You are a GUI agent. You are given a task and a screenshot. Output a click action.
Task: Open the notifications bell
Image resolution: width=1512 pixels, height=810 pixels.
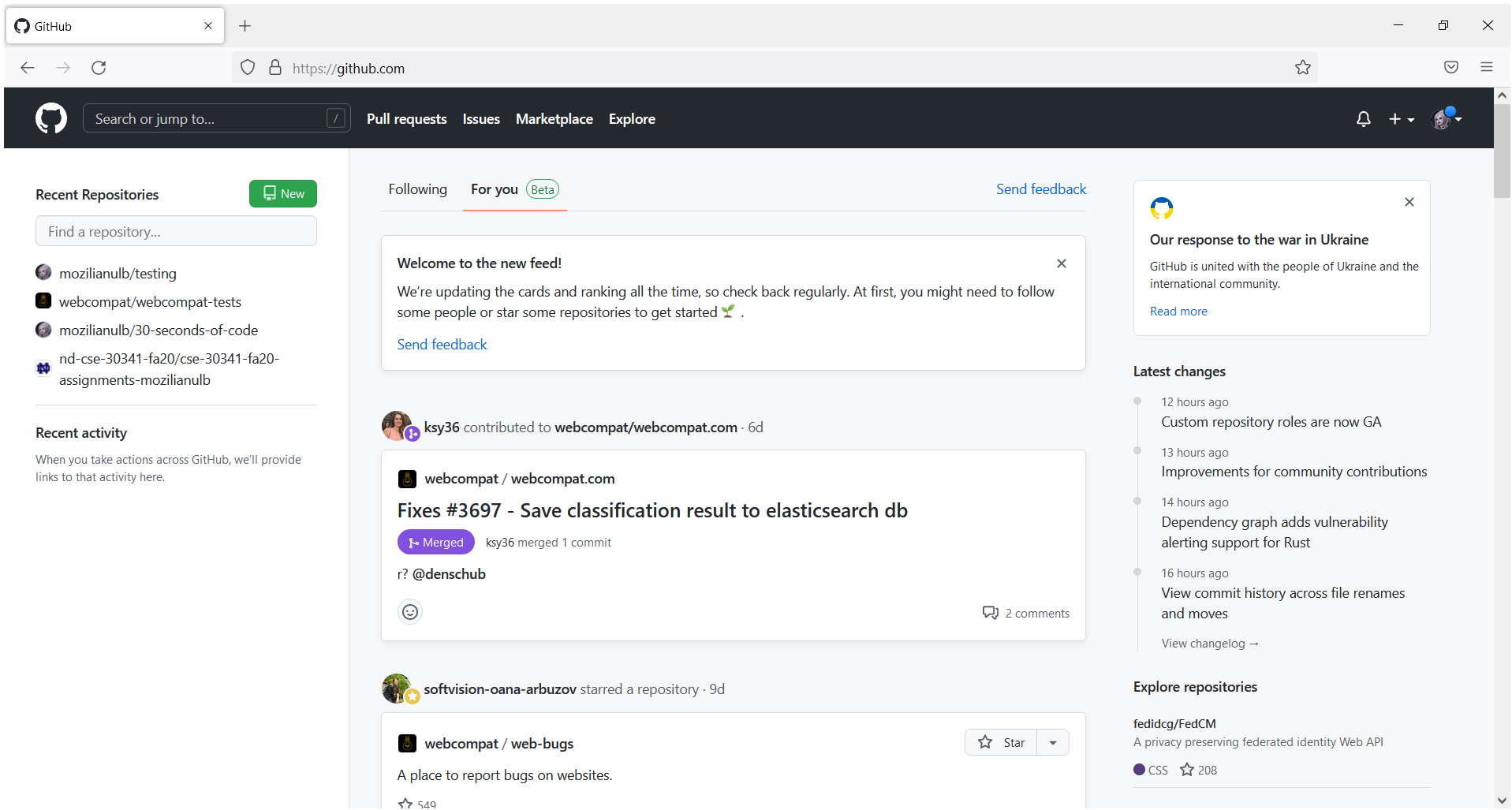point(1363,119)
